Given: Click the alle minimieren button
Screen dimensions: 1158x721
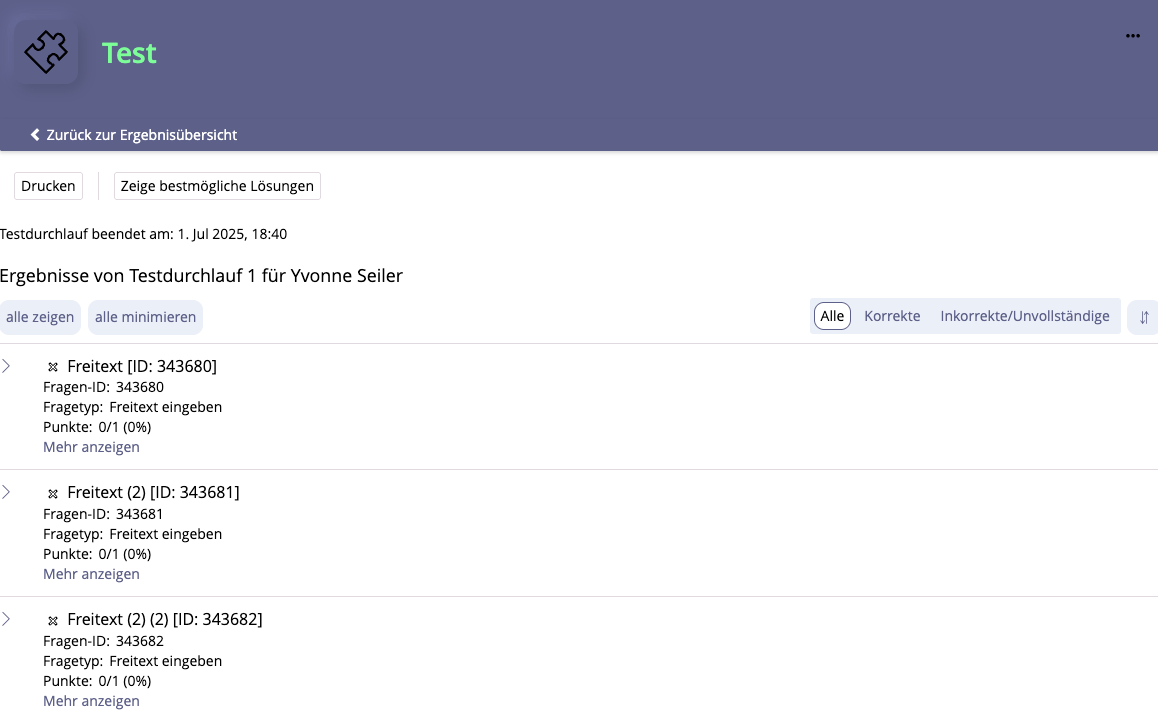Looking at the screenshot, I should [145, 317].
